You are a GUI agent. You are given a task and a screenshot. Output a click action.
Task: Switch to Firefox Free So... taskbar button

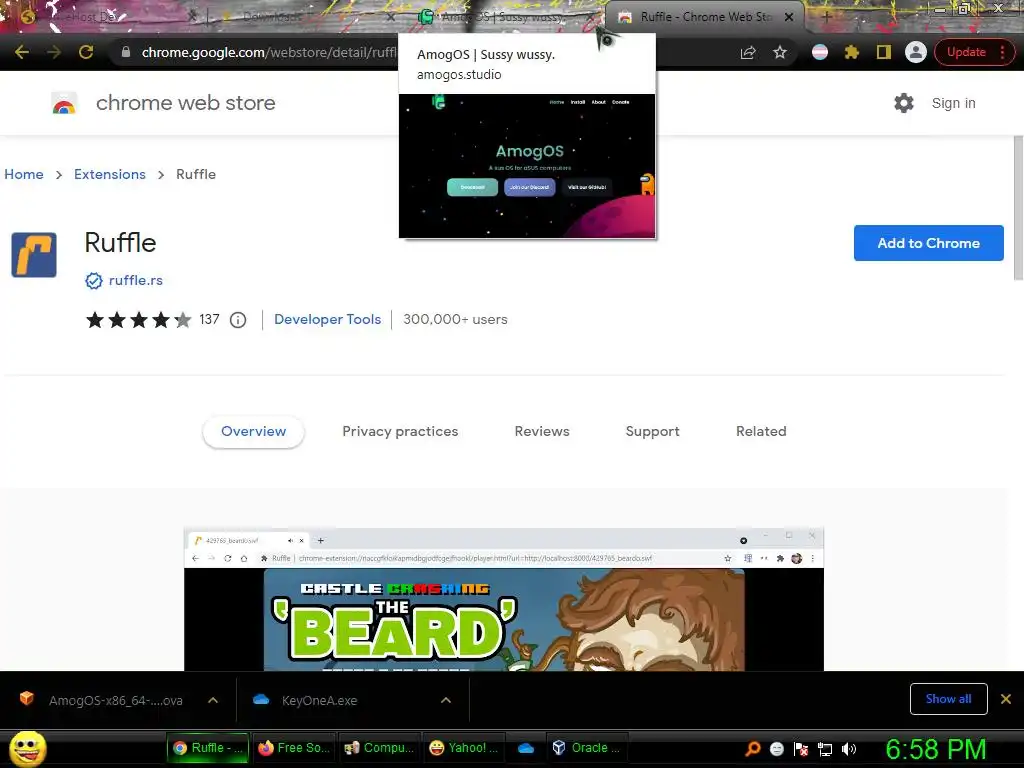[x=294, y=748]
